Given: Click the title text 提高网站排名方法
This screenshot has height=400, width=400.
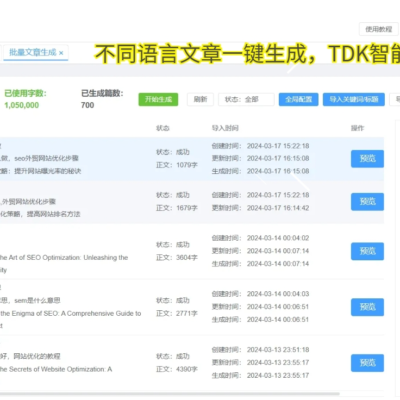Looking at the screenshot, I should tap(54, 214).
